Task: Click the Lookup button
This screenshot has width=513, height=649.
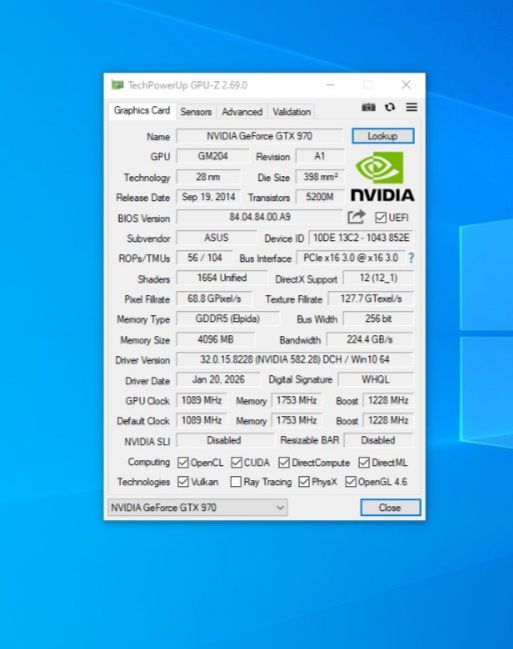Action: click(x=383, y=136)
